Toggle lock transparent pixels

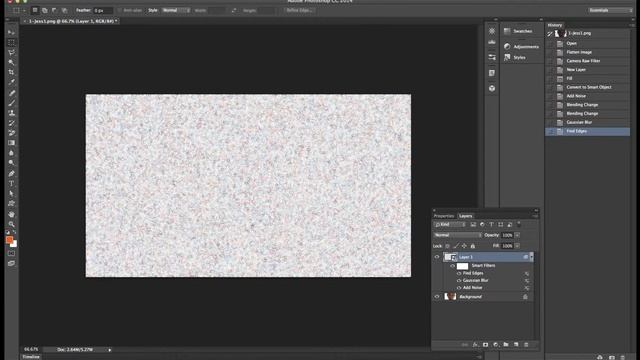coord(448,246)
